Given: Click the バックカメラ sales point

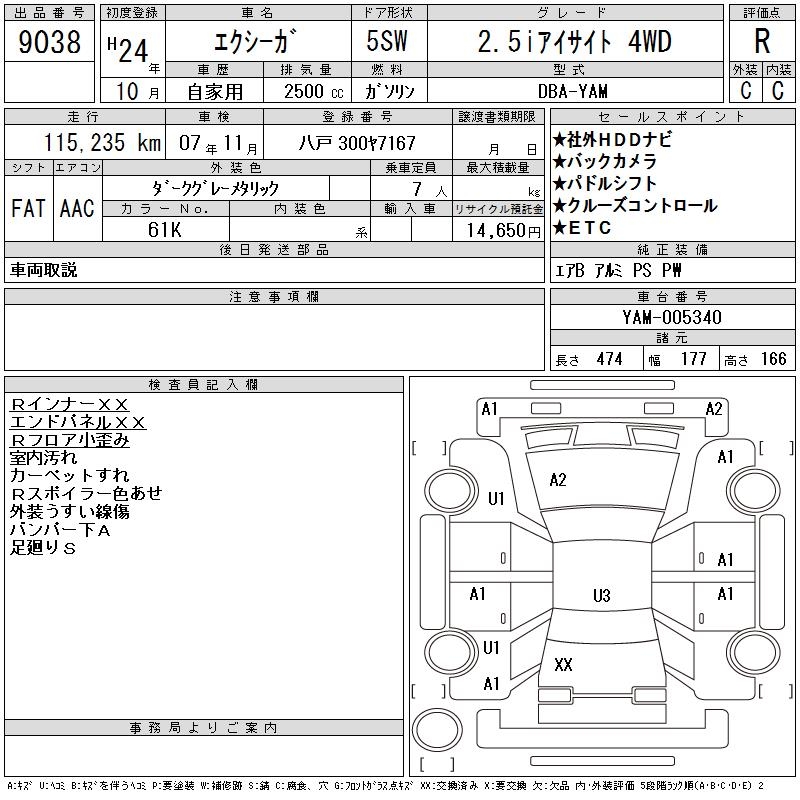Looking at the screenshot, I should pos(605,162).
